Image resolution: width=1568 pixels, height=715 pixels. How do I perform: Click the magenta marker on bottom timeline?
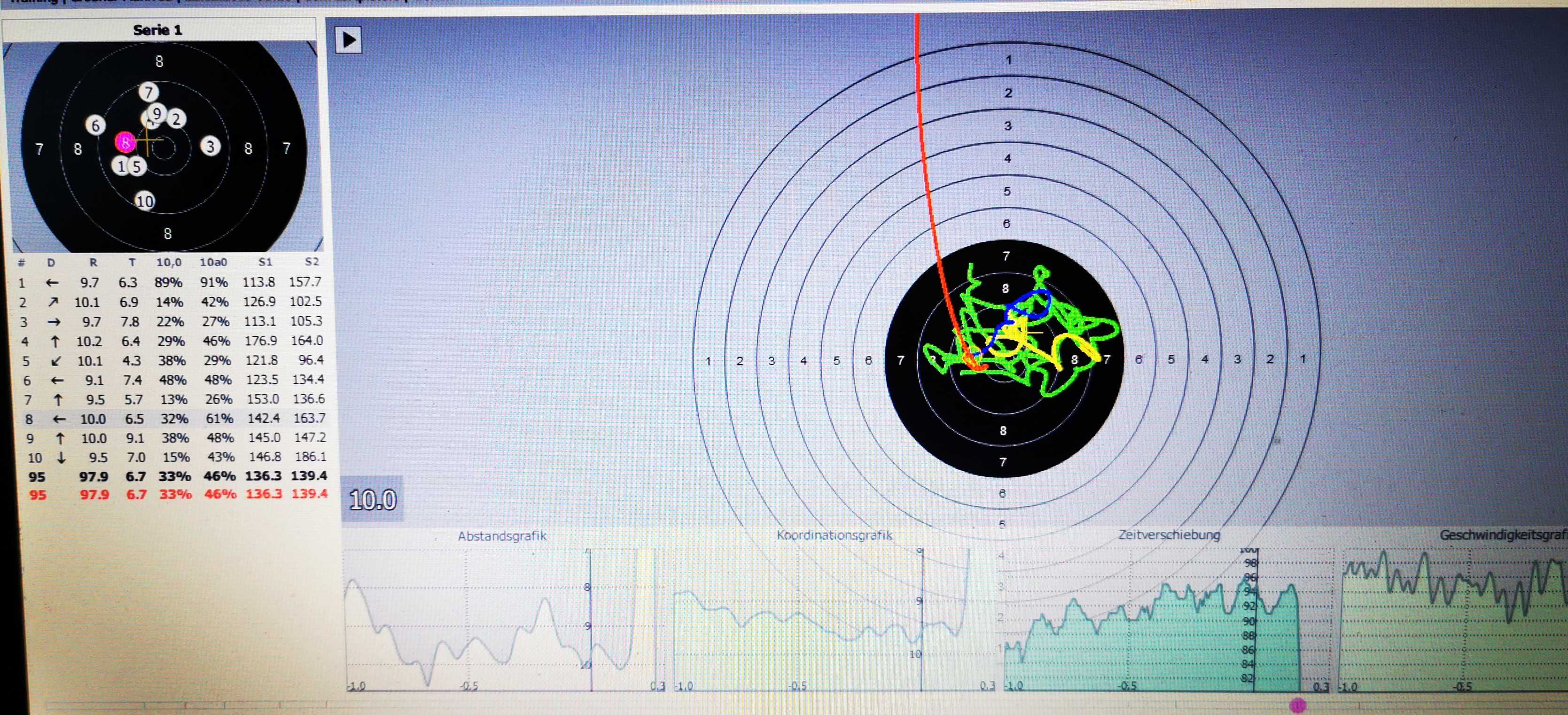[x=1297, y=705]
